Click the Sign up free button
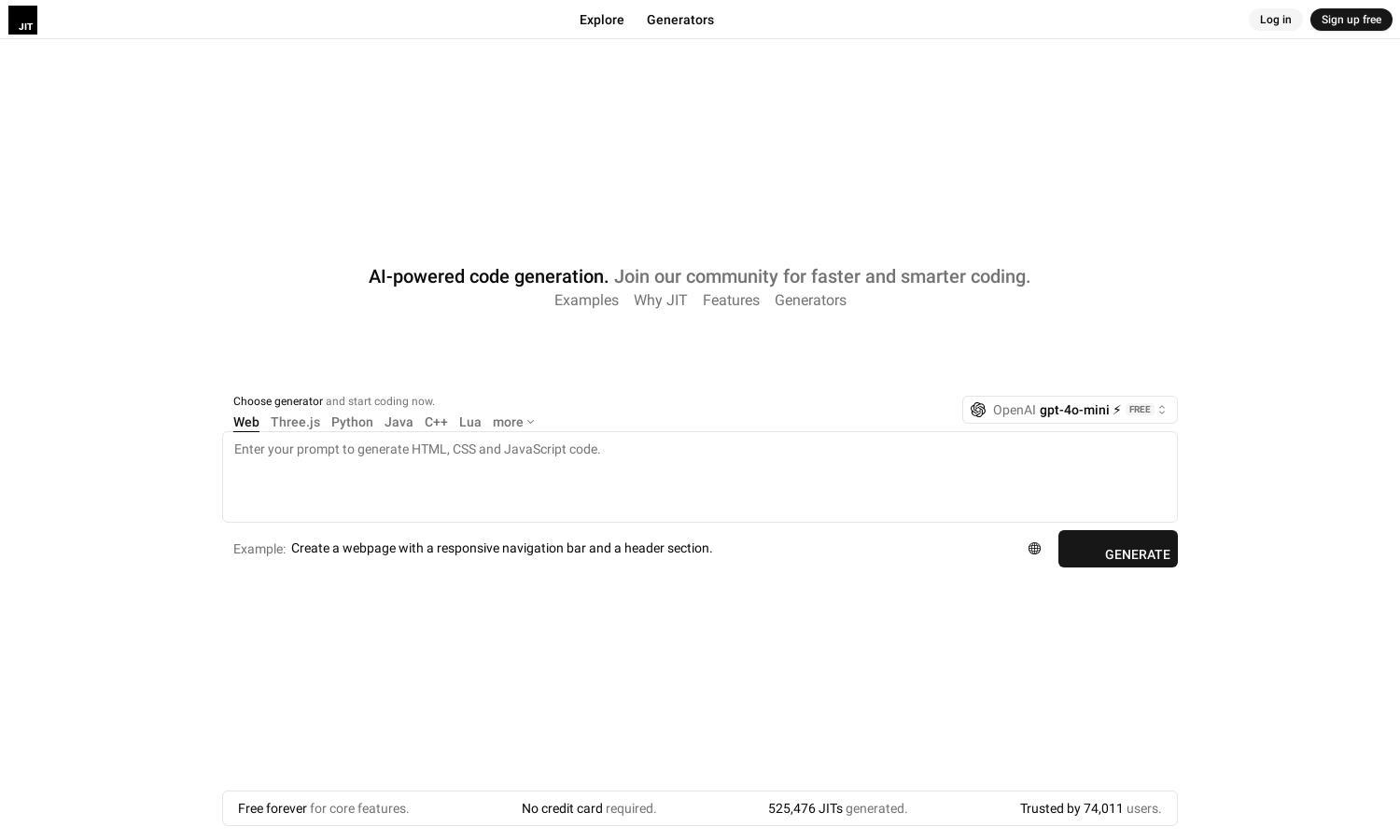 point(1351,20)
